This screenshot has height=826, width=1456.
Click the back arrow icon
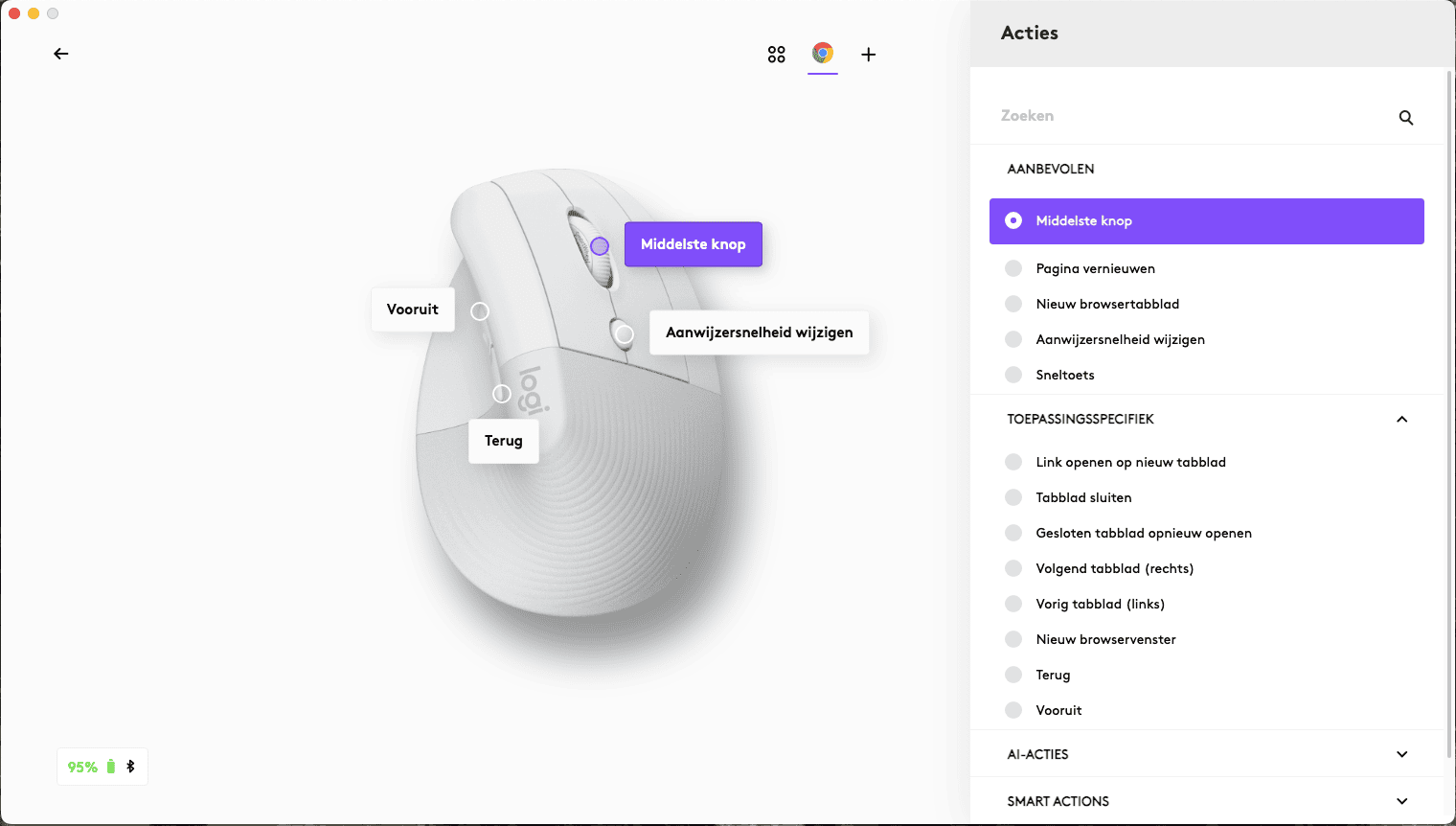[61, 54]
